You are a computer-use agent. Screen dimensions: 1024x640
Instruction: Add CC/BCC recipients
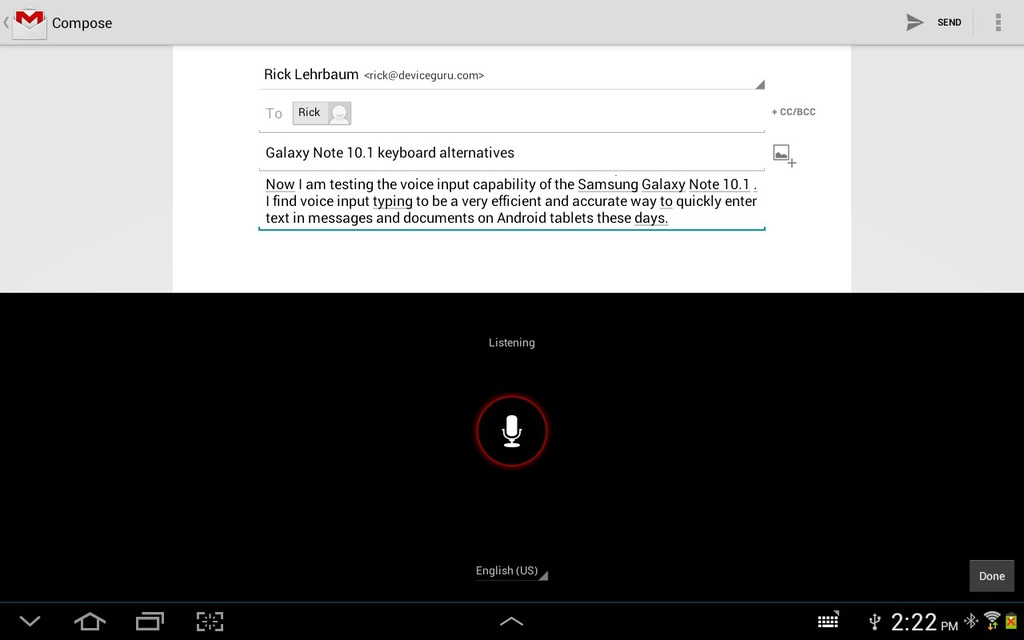pyautogui.click(x=793, y=112)
